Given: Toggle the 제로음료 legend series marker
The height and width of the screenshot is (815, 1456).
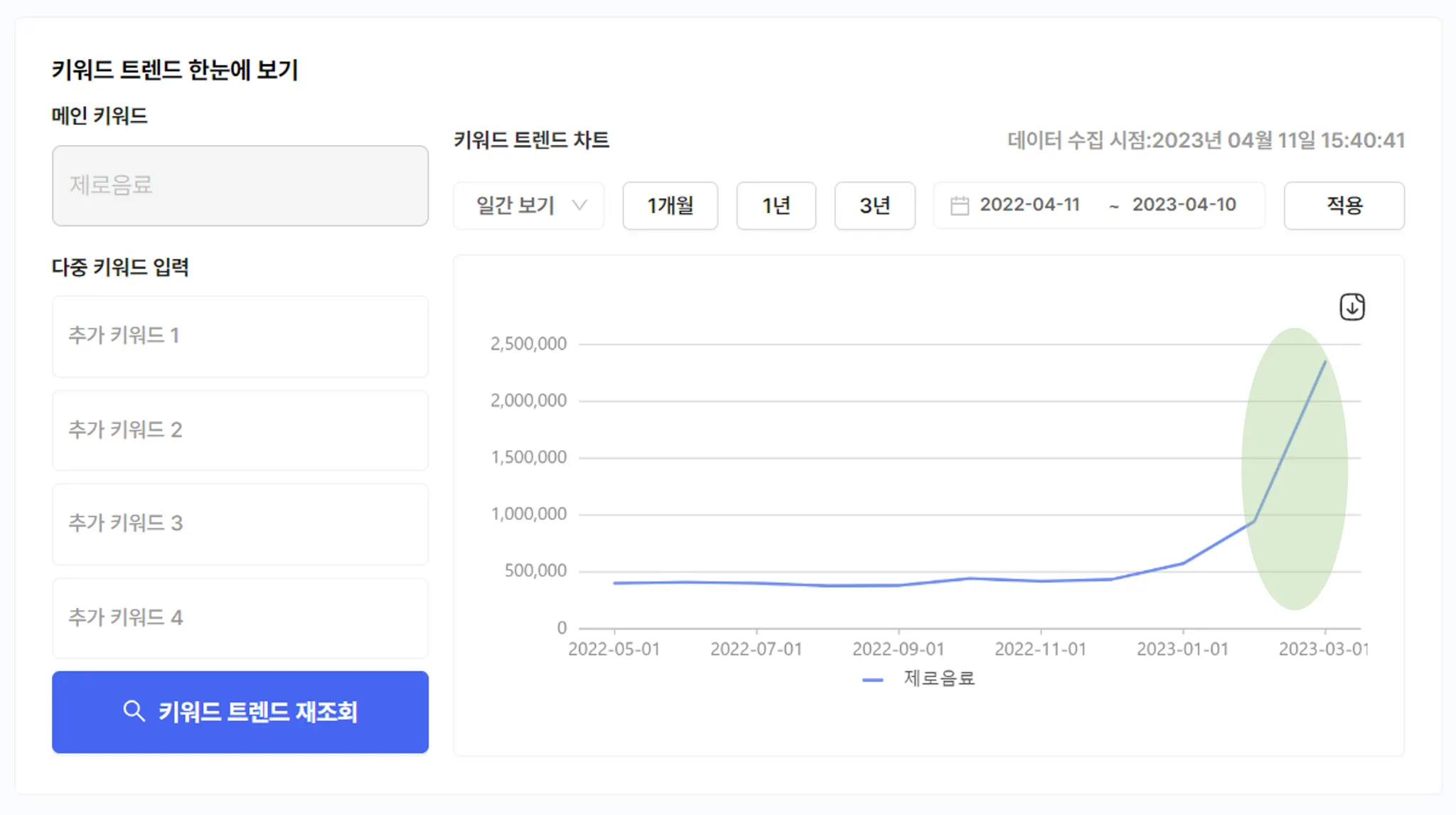Looking at the screenshot, I should coord(872,680).
